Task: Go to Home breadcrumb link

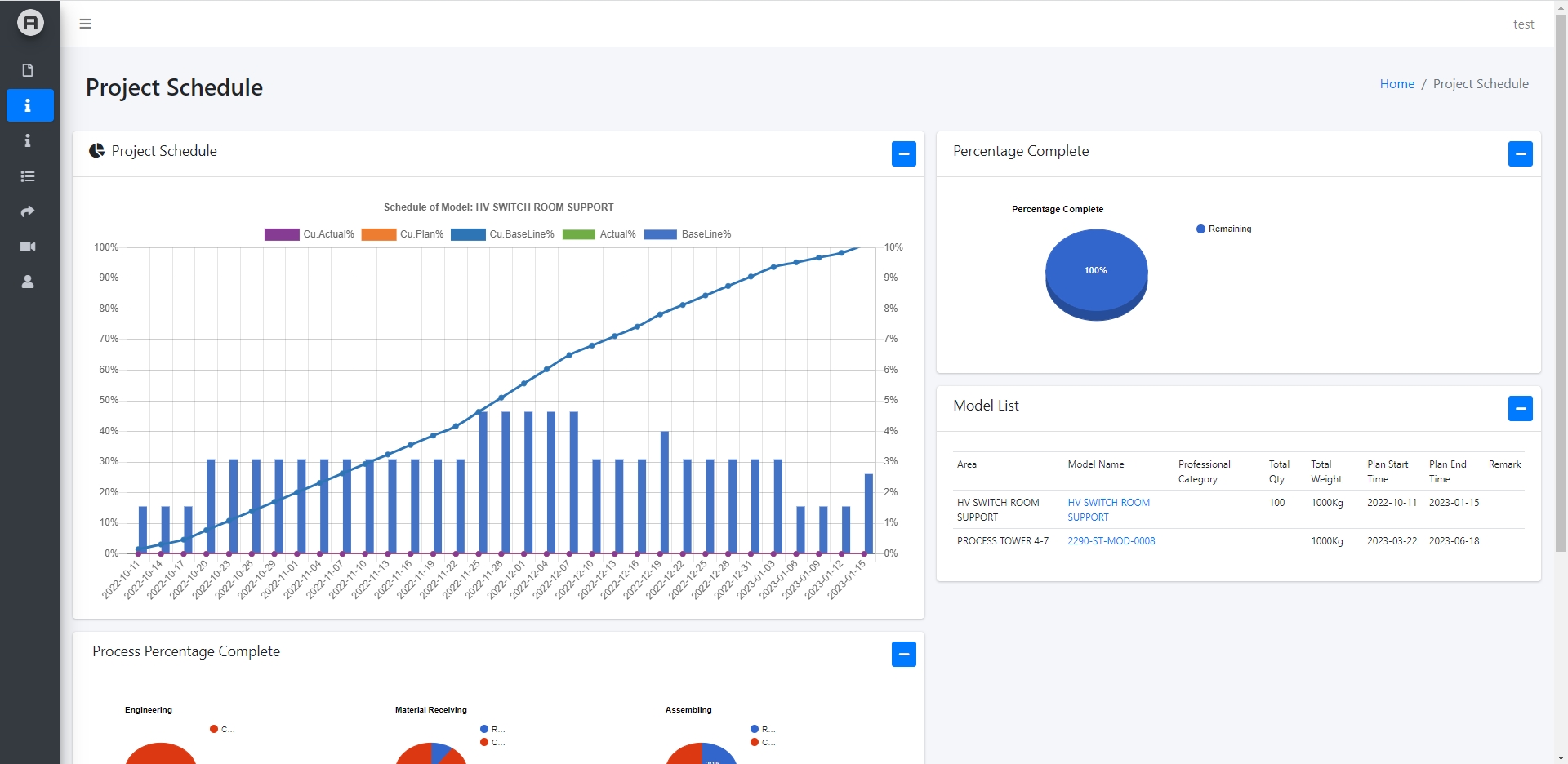Action: [1397, 84]
